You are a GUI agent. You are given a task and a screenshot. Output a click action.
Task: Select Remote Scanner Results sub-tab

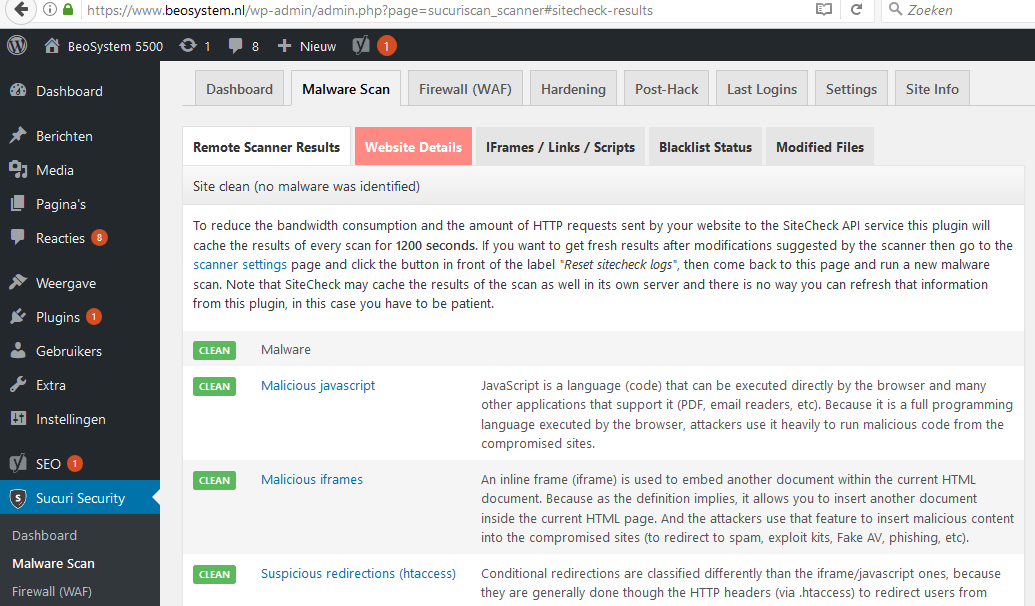(266, 147)
